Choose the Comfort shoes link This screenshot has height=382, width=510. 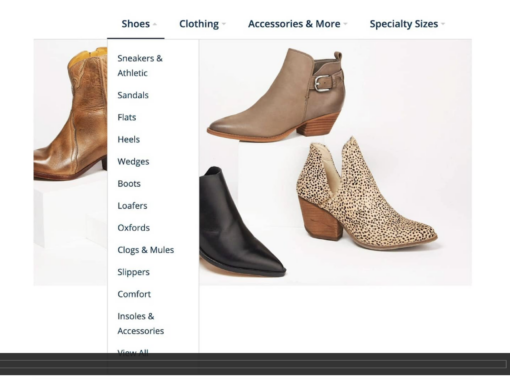[x=134, y=294]
